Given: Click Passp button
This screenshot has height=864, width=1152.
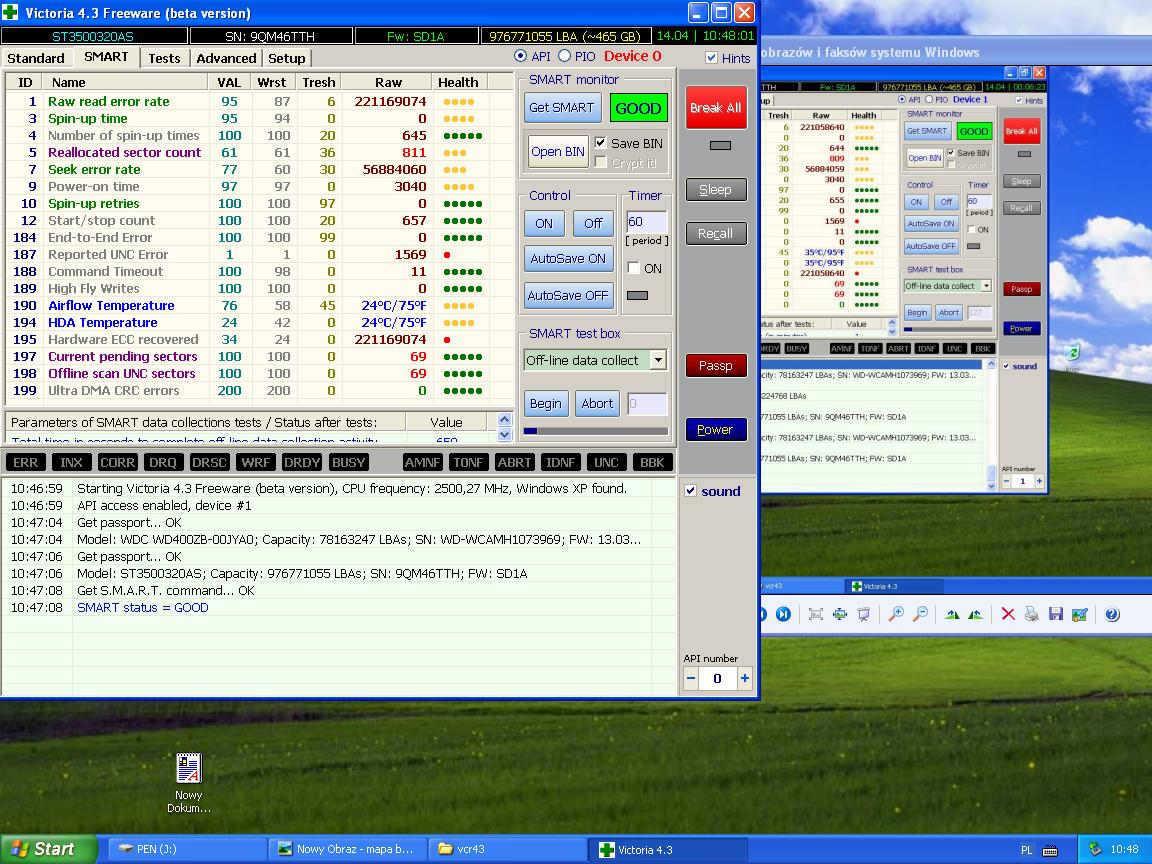Looking at the screenshot, I should click(716, 366).
